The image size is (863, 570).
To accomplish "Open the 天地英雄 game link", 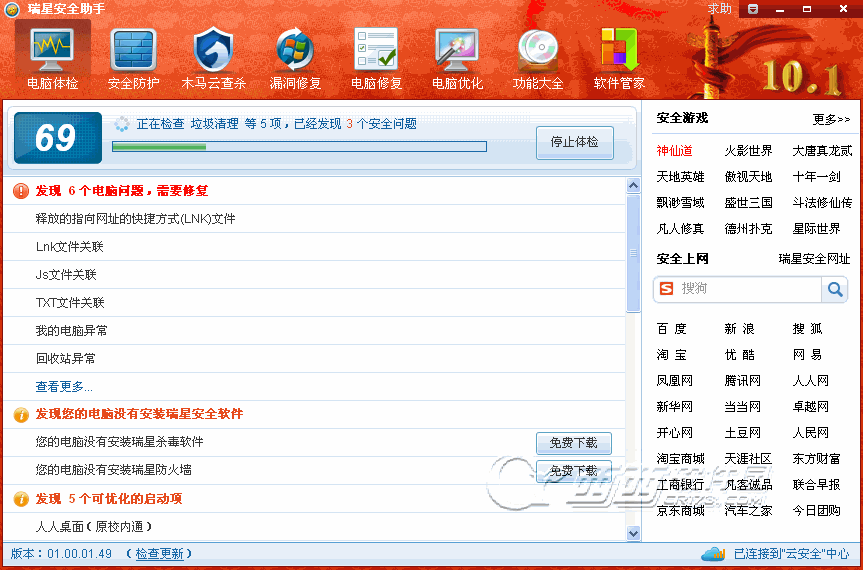I will pos(680,177).
